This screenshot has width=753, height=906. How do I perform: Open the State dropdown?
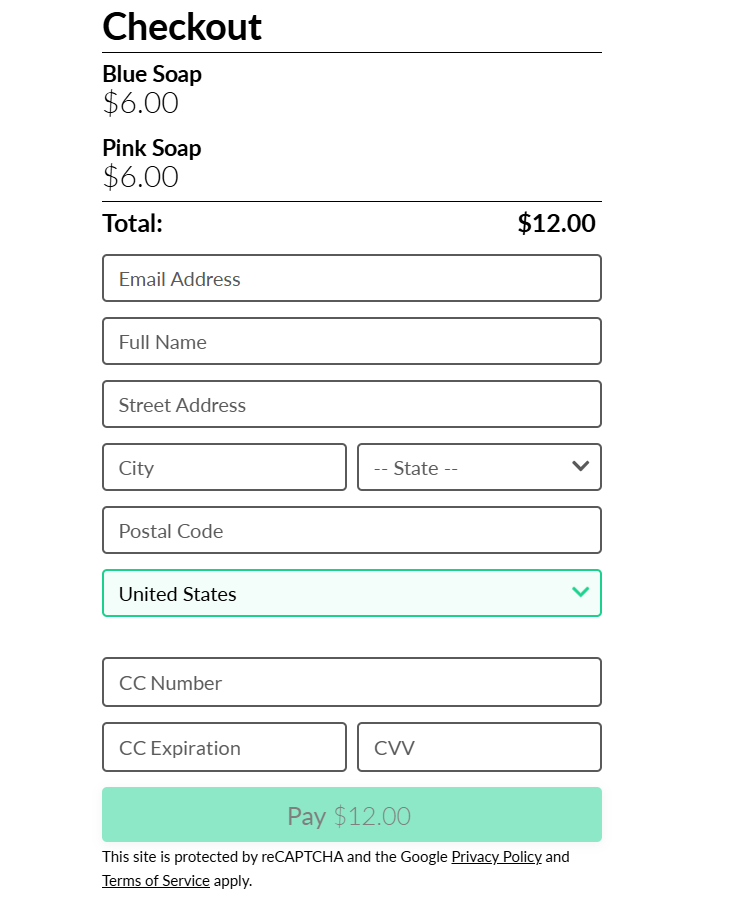pos(479,467)
